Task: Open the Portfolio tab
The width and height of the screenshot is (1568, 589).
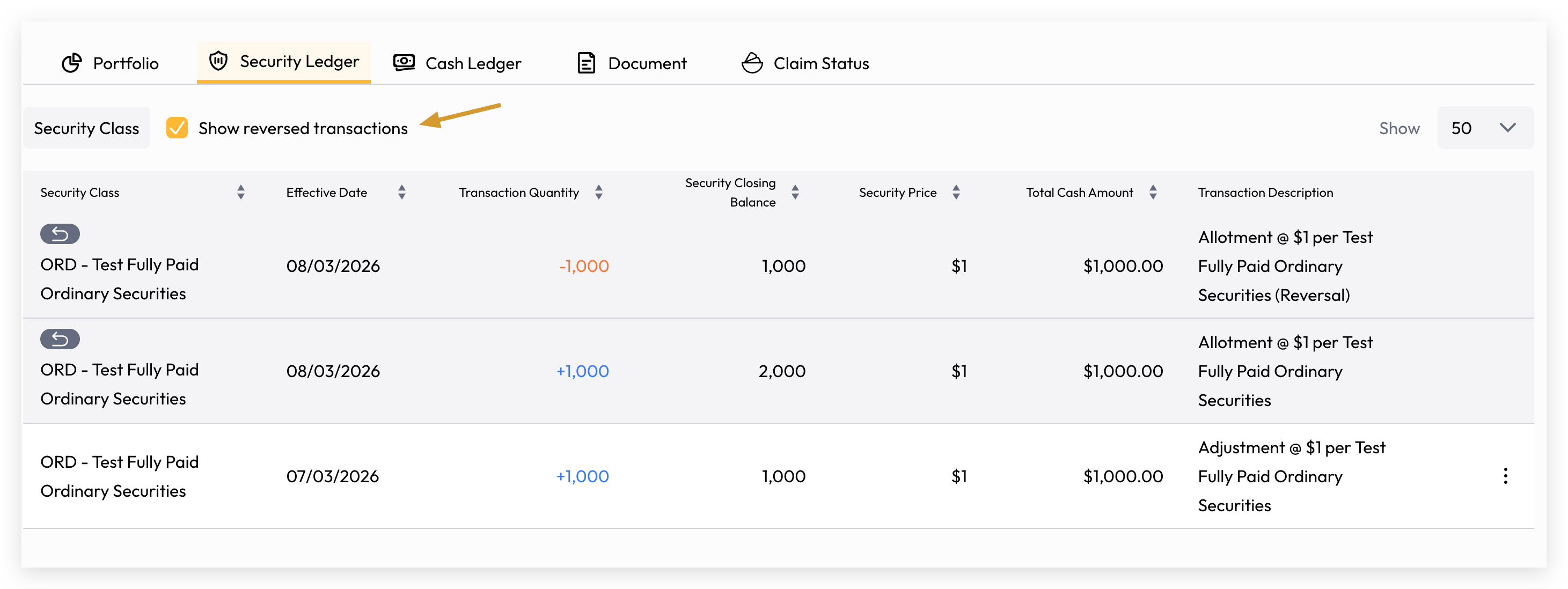Action: 110,63
